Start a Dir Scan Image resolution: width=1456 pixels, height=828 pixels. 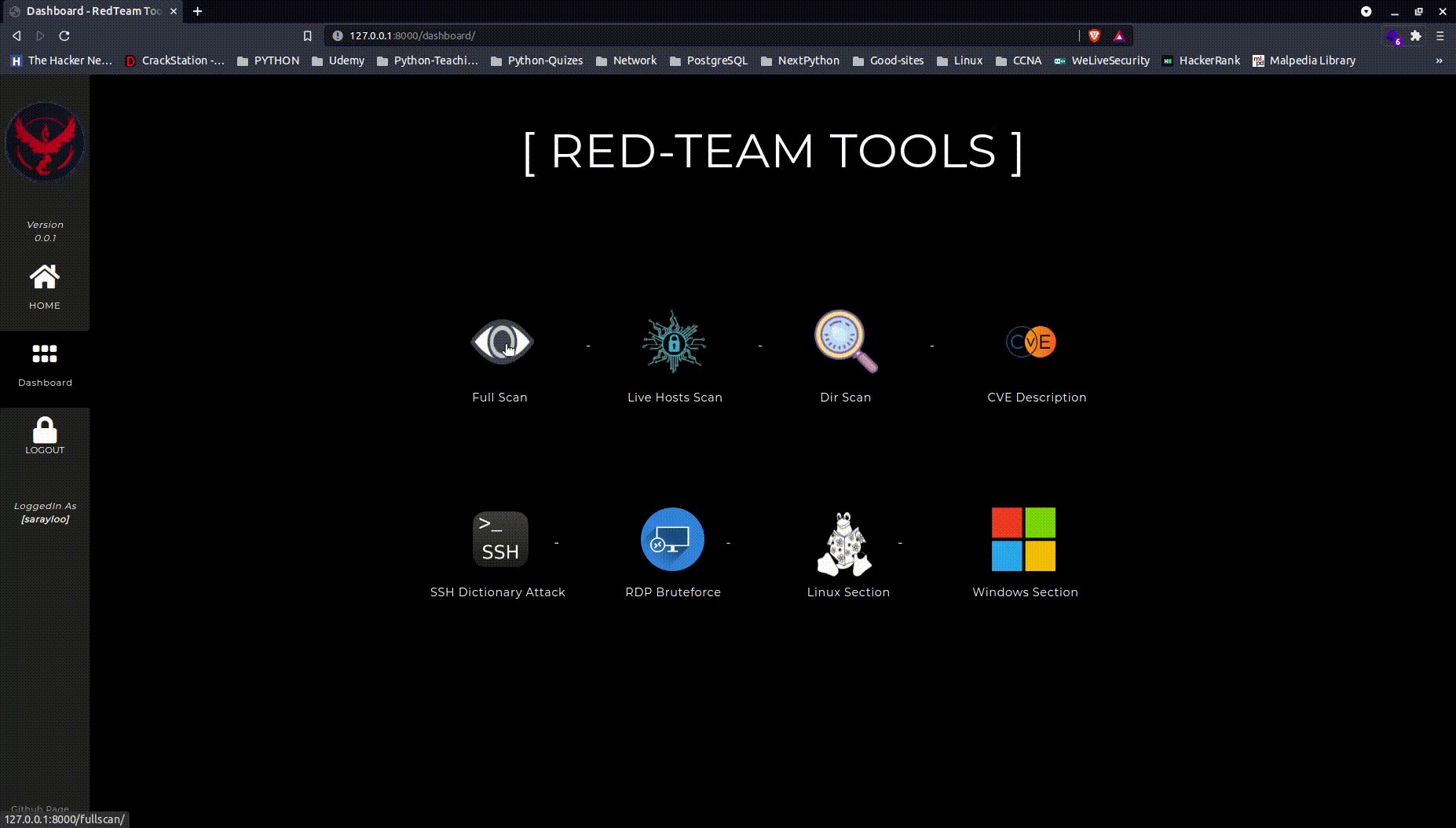click(x=844, y=342)
